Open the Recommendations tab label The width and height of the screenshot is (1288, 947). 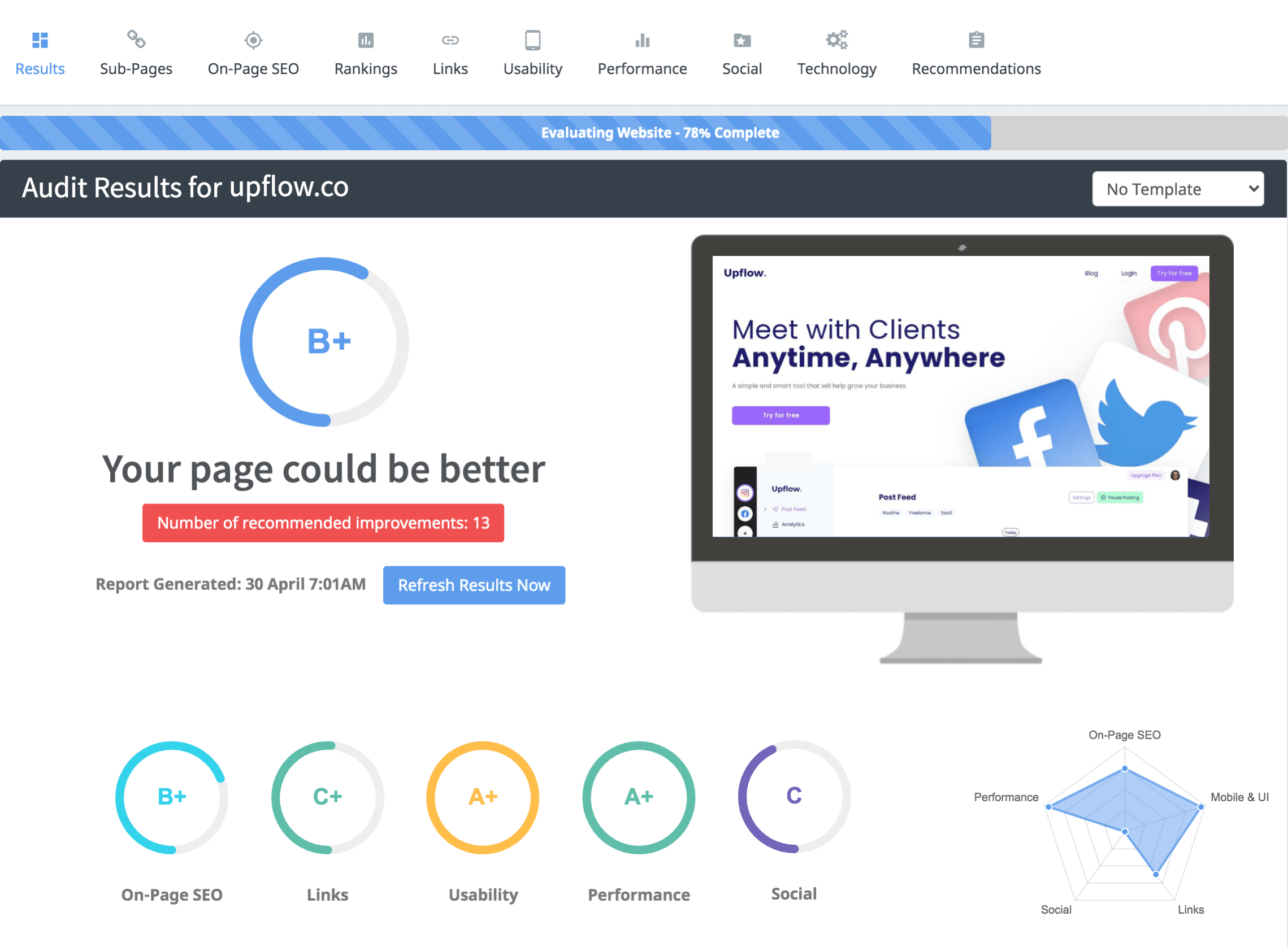point(976,68)
